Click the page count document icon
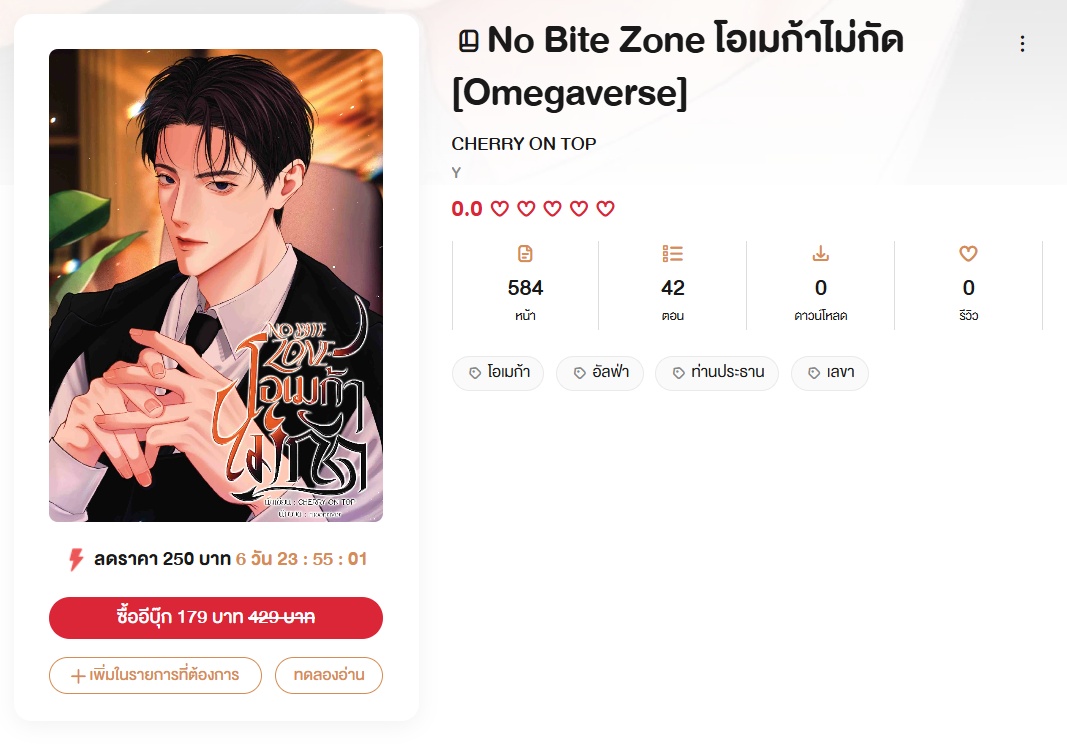This screenshot has width=1067, height=746. [x=525, y=254]
